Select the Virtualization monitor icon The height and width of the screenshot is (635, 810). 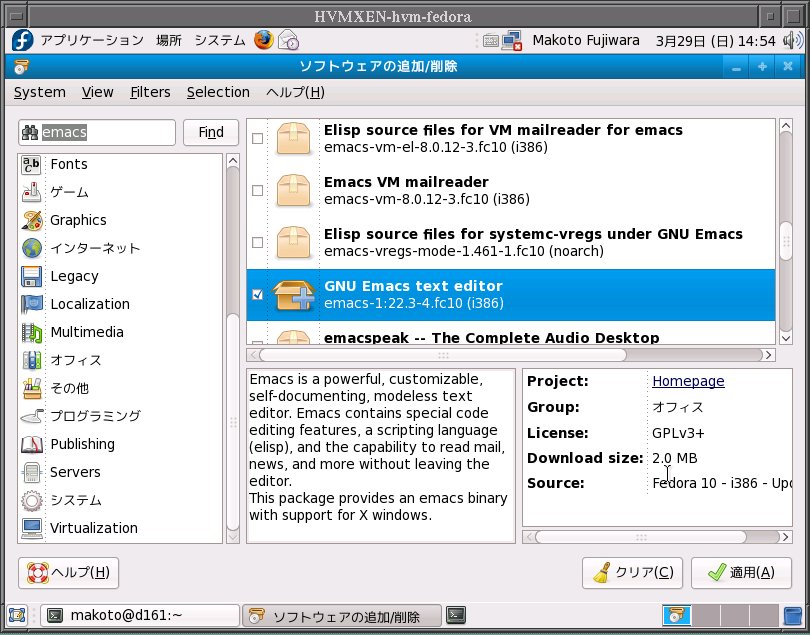(x=32, y=528)
